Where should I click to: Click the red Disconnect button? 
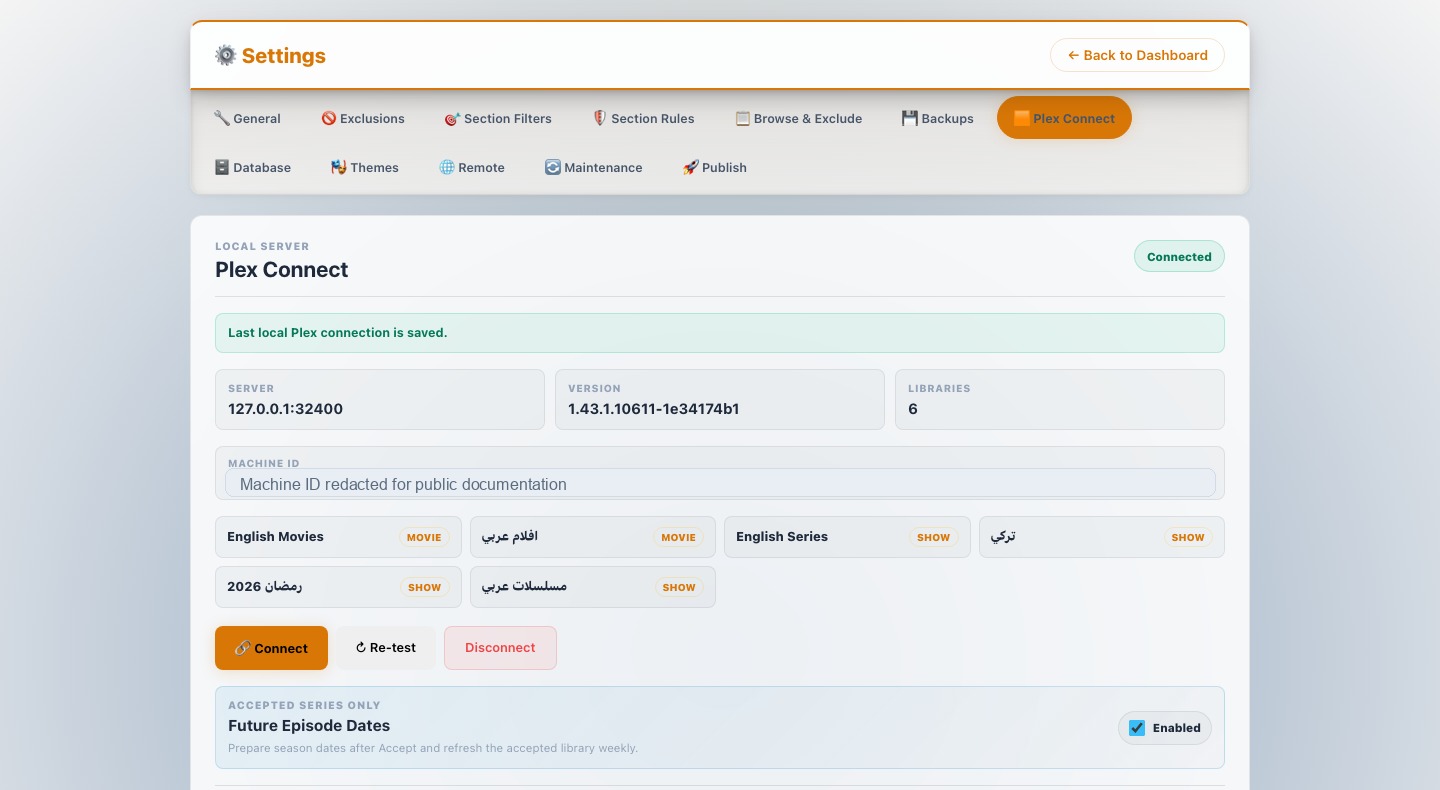(500, 648)
